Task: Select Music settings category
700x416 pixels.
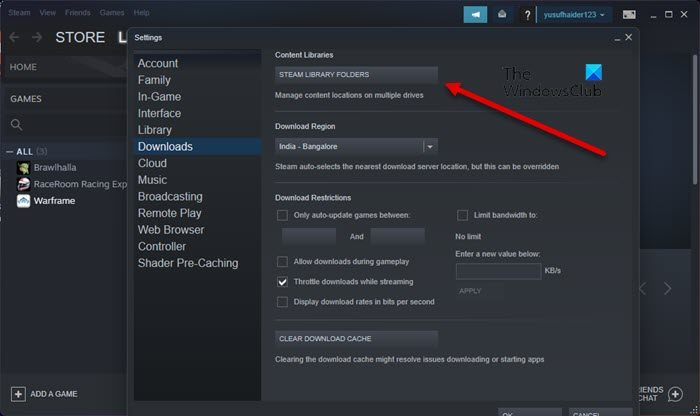Action: coord(197,180)
